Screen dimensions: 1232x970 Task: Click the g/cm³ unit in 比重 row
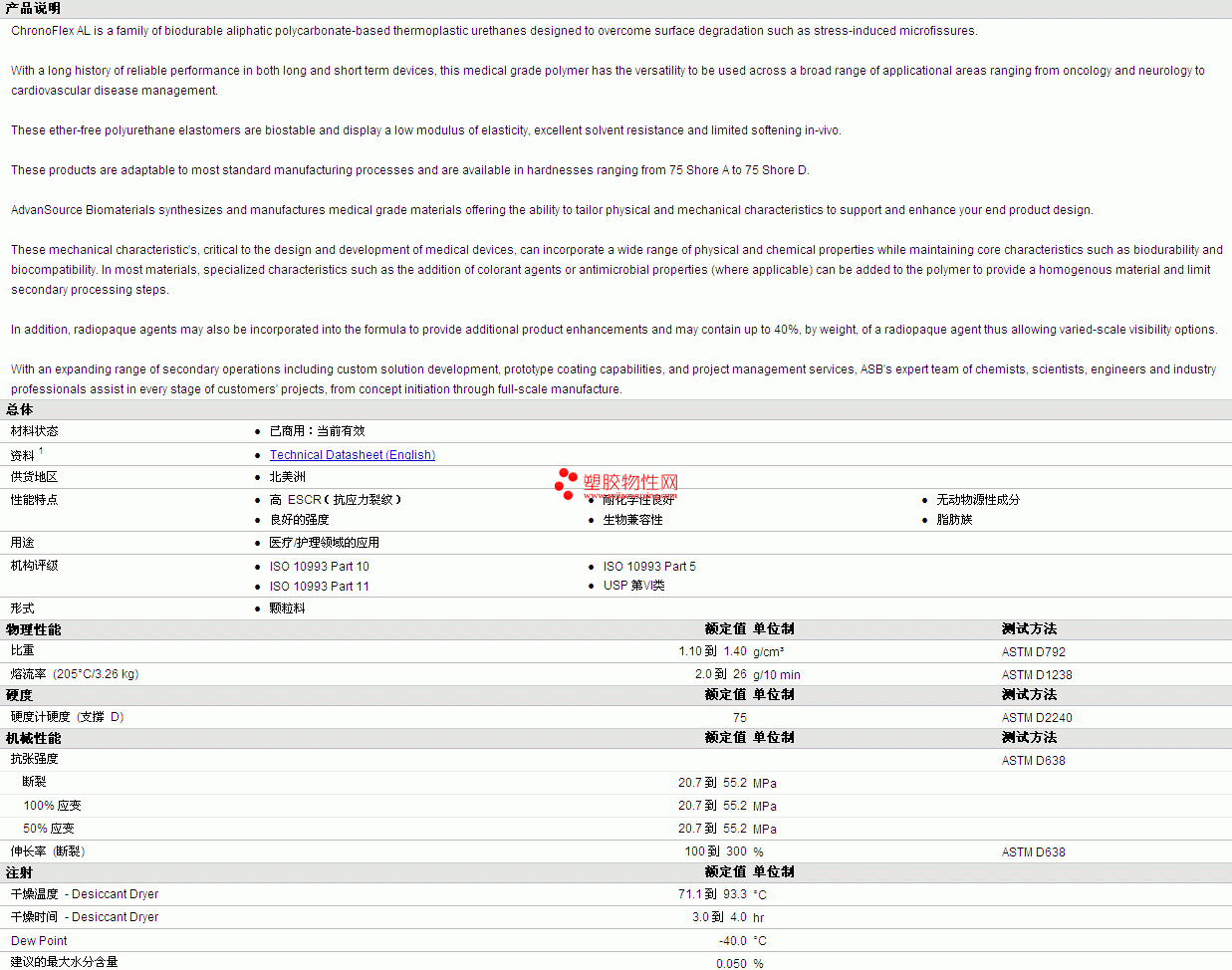click(769, 652)
